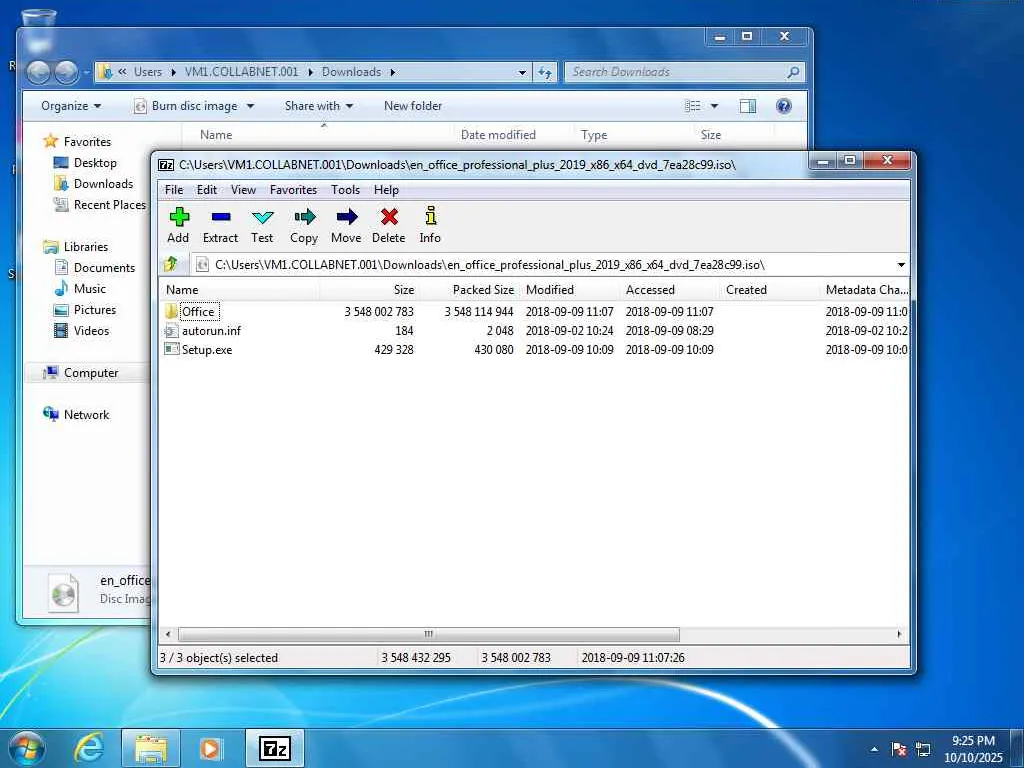Open Documents library in navigation pane
The height and width of the screenshot is (768, 1024).
tap(95, 268)
